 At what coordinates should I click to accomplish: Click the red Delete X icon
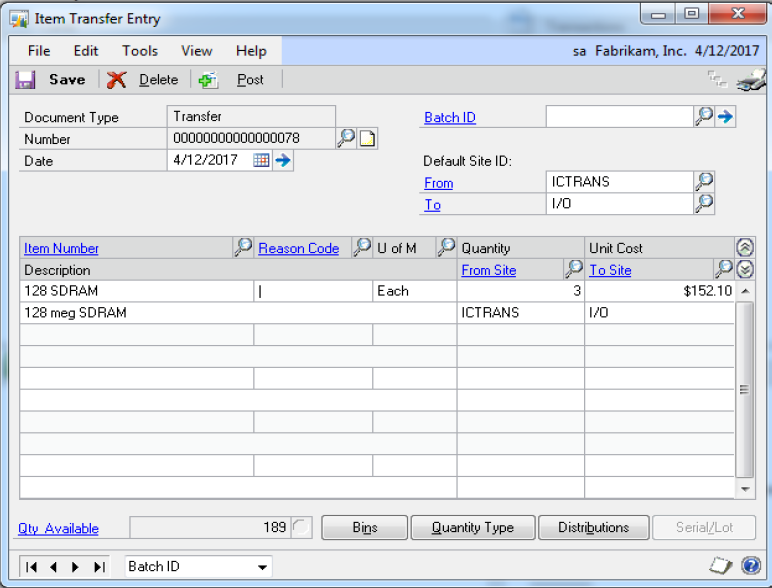[x=117, y=80]
